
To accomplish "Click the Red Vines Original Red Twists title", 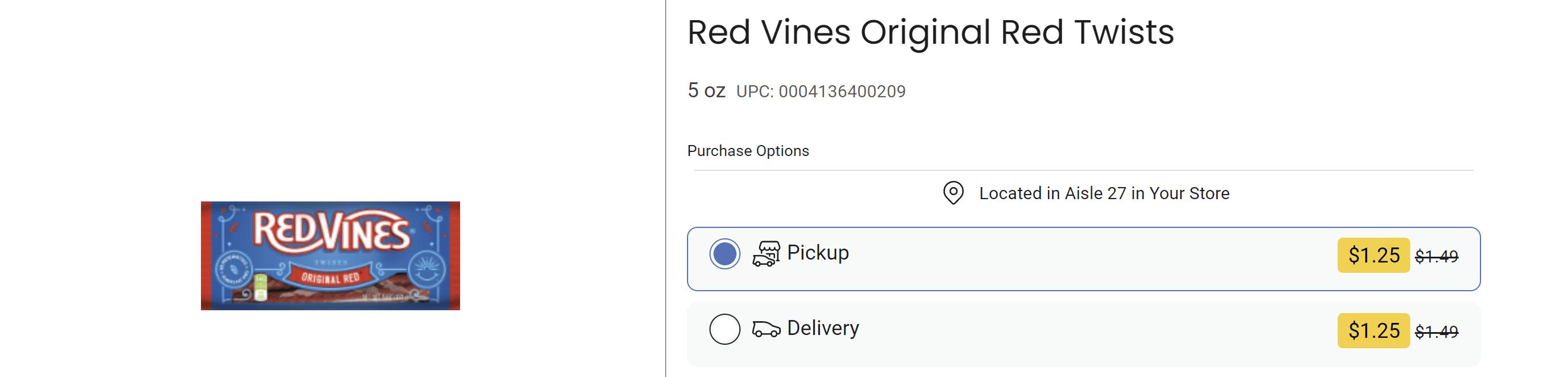I will pyautogui.click(x=930, y=32).
